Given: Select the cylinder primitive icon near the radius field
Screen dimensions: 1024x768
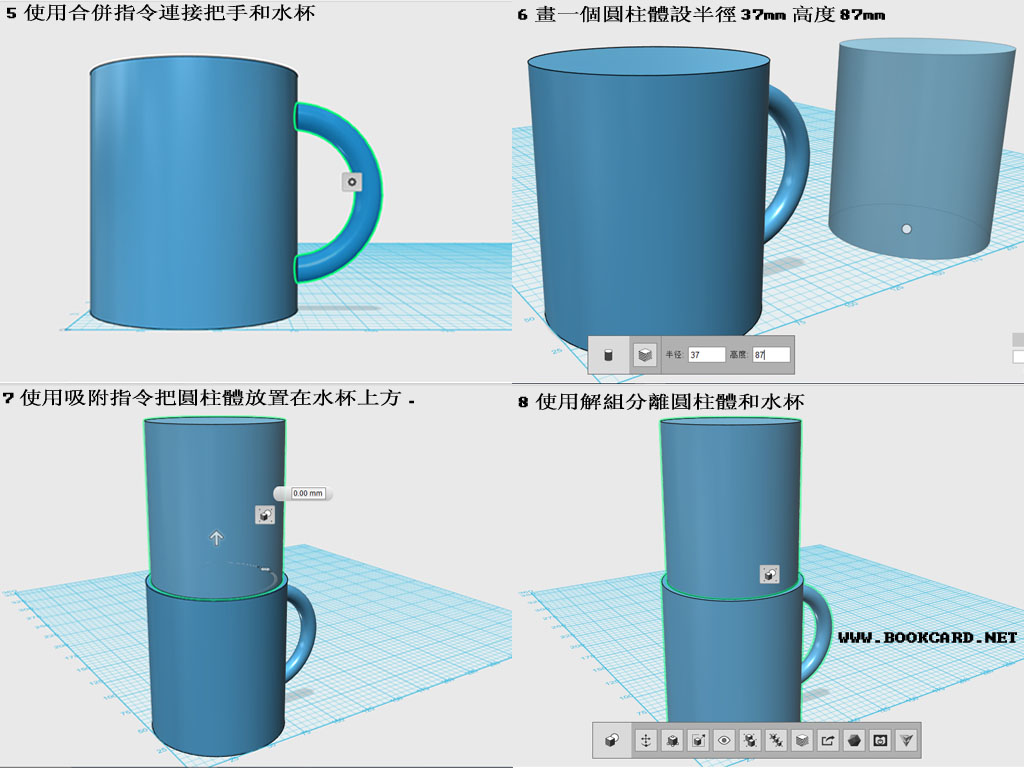Looking at the screenshot, I should [609, 353].
